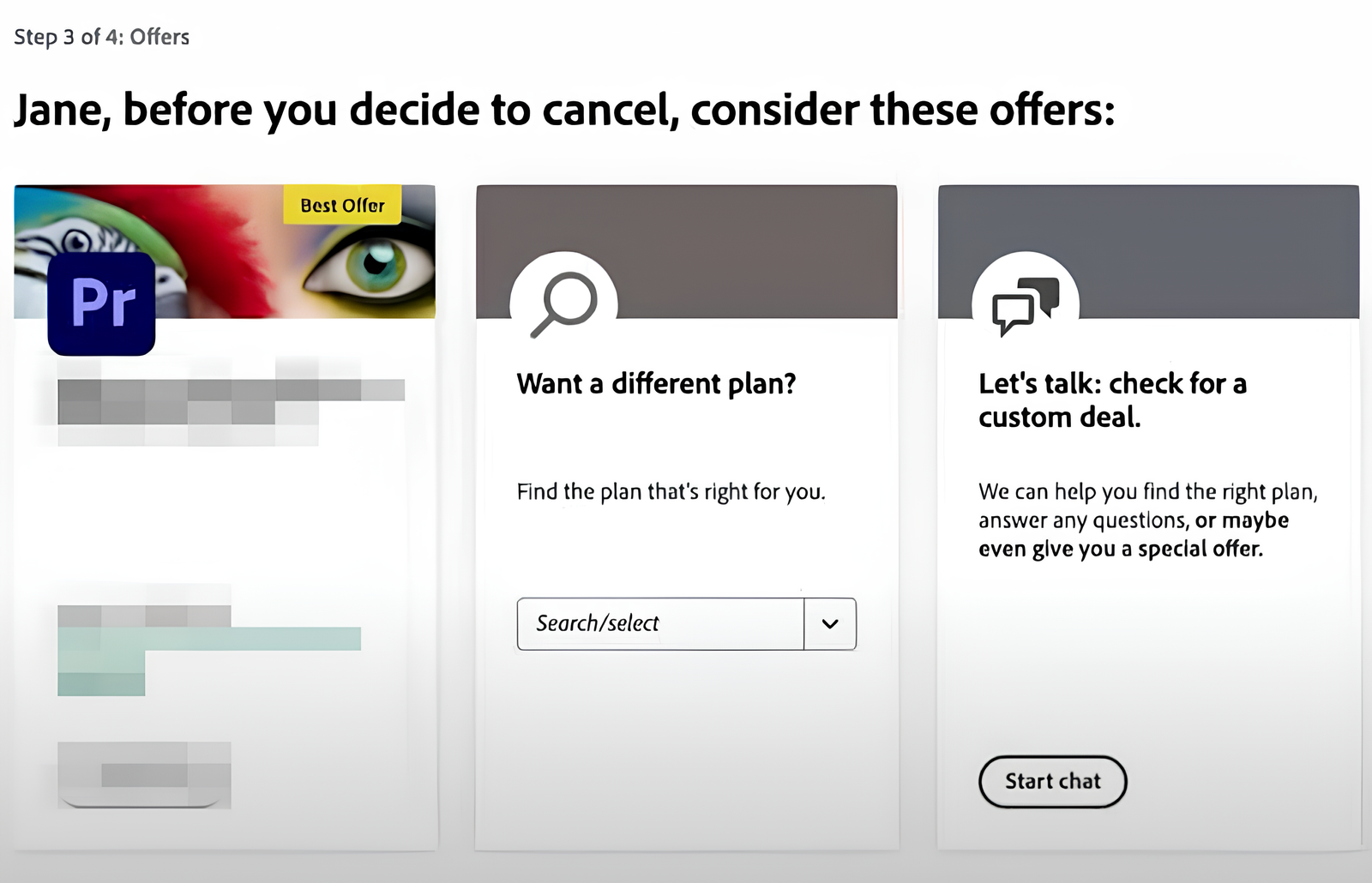Click 'Let's talk: check for a custom deal' heading

pos(1112,399)
